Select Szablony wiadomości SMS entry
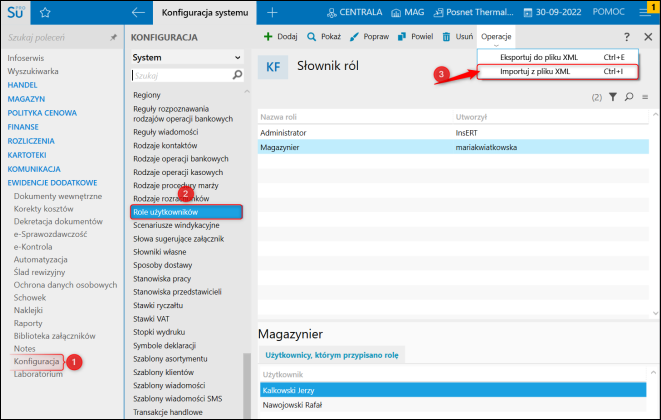661x420 pixels. pyautogui.click(x=177, y=398)
